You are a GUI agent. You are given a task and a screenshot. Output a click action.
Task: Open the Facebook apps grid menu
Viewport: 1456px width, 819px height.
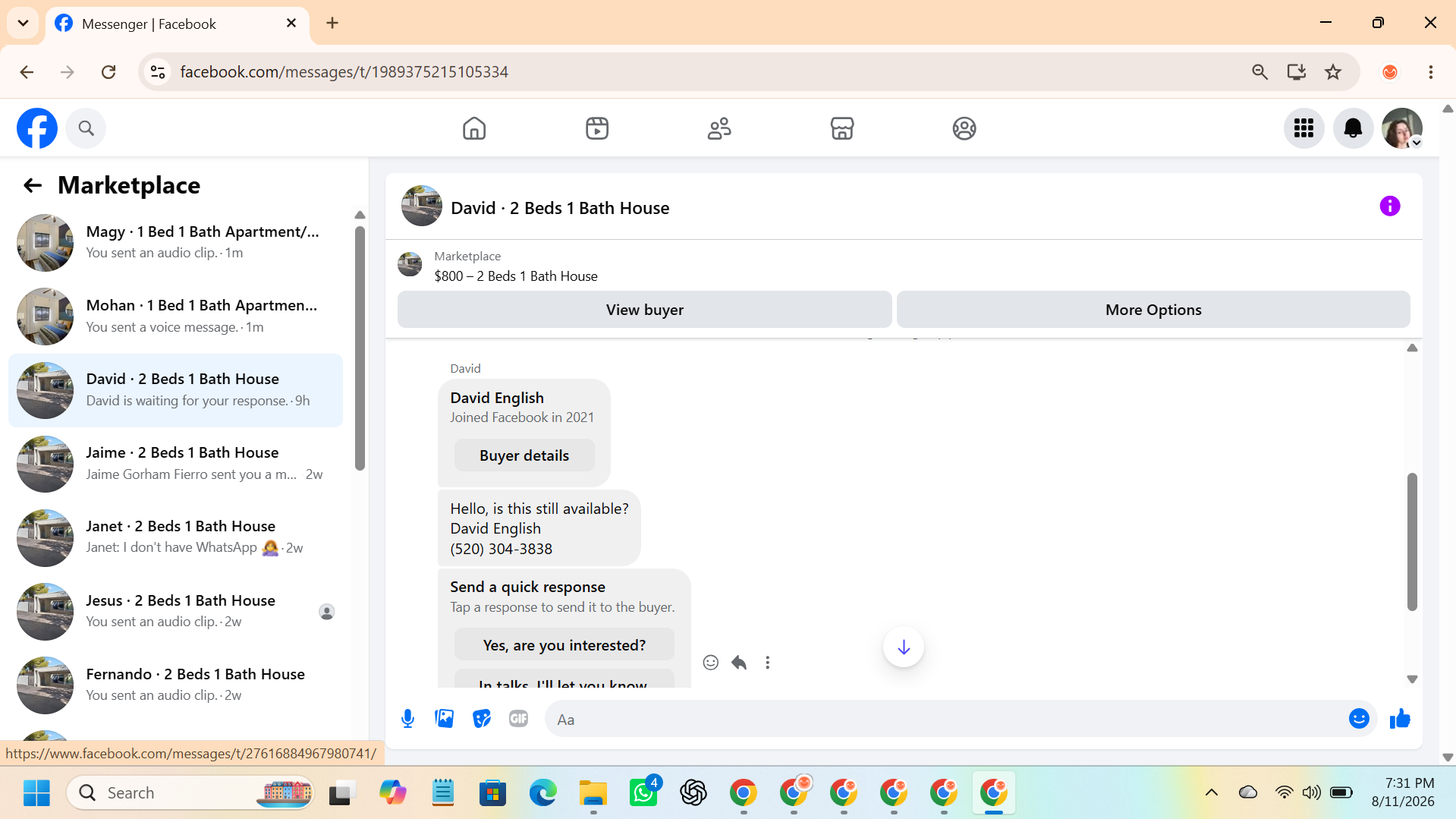pyautogui.click(x=1303, y=128)
